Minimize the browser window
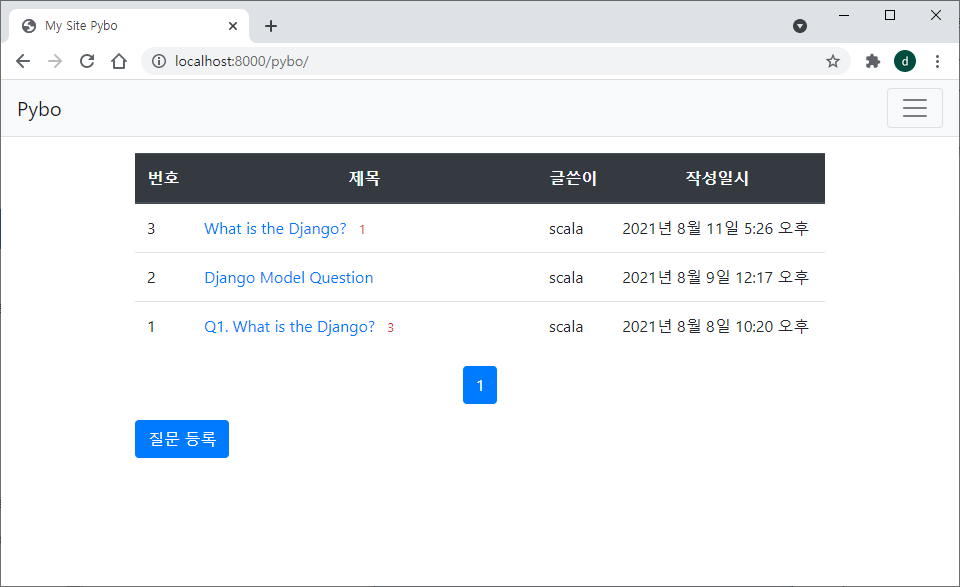This screenshot has width=960, height=587. click(844, 15)
